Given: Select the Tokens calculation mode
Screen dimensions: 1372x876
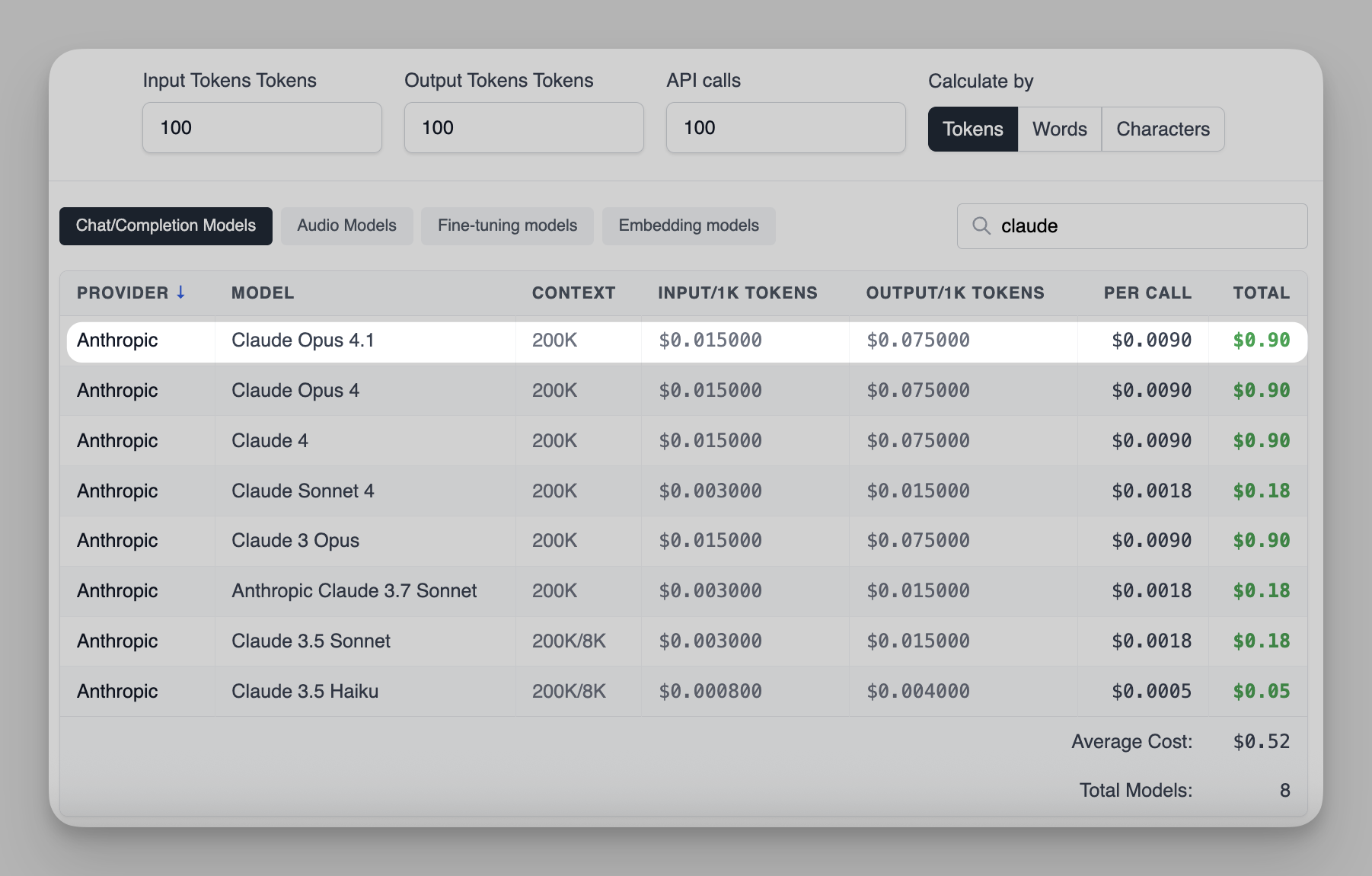Looking at the screenshot, I should 973,129.
